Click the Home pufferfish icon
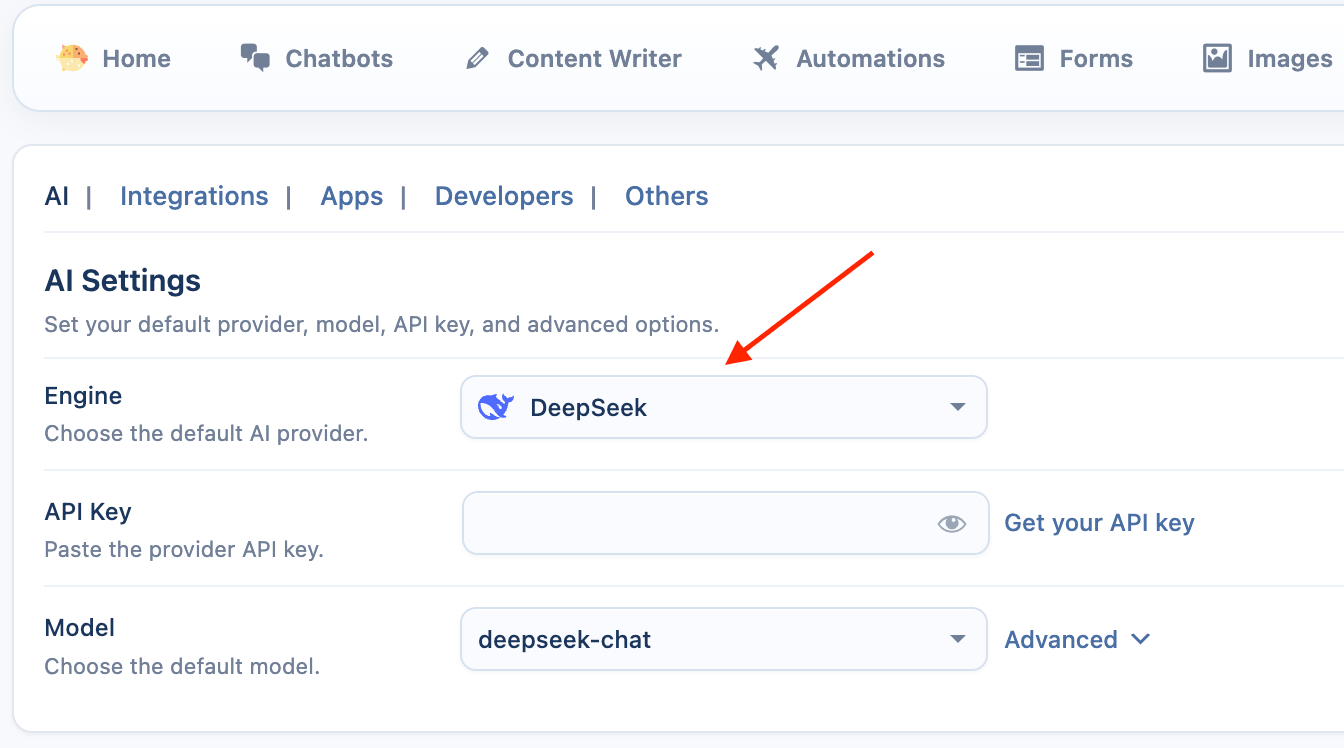This screenshot has width=1344, height=748. pos(72,58)
